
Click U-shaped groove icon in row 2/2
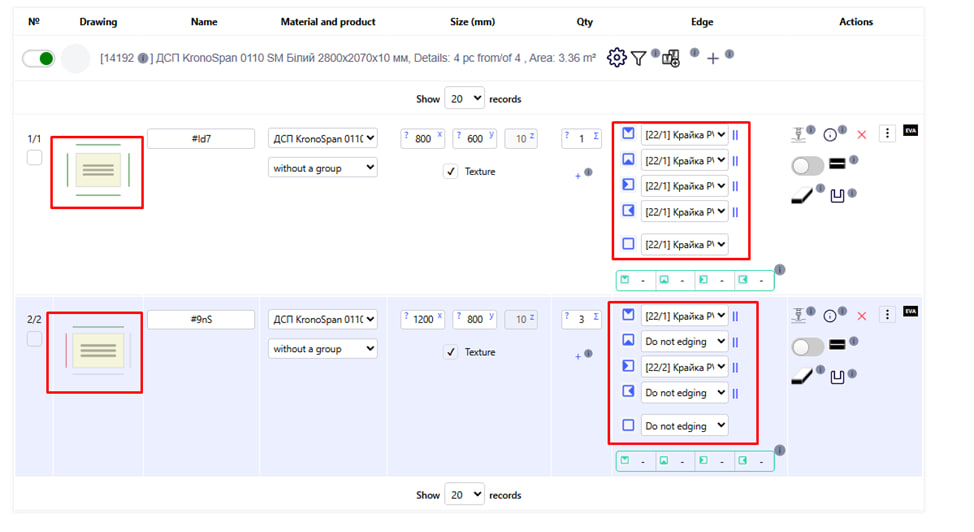coord(837,377)
